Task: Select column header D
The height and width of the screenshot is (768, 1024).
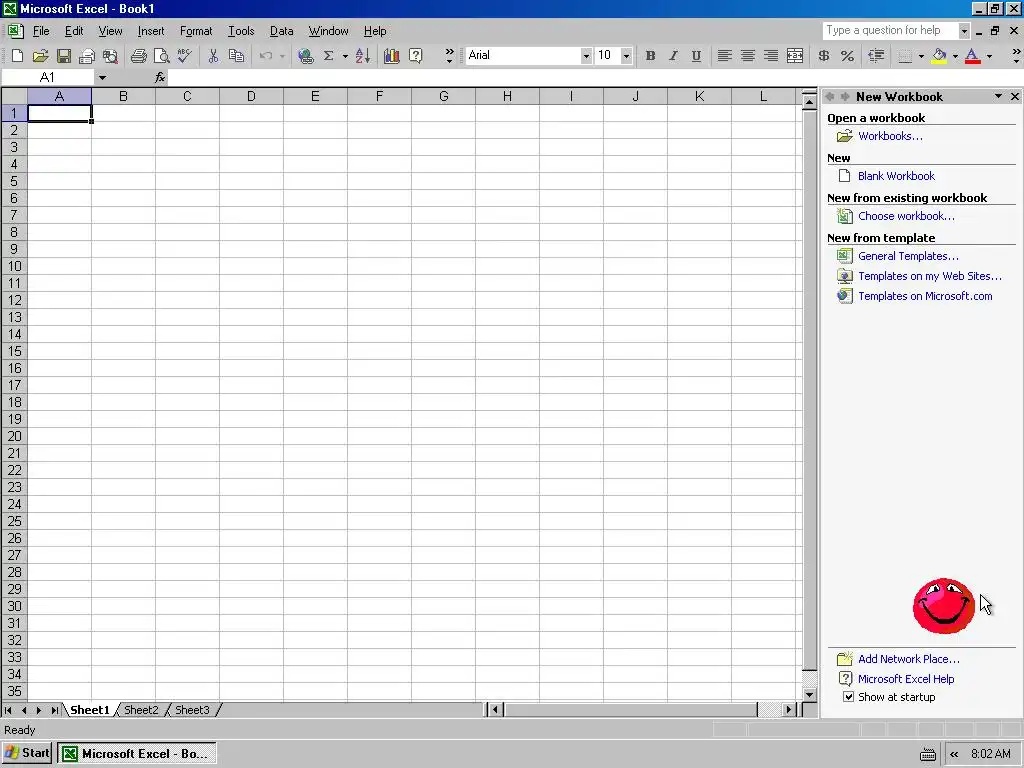Action: pyautogui.click(x=251, y=97)
